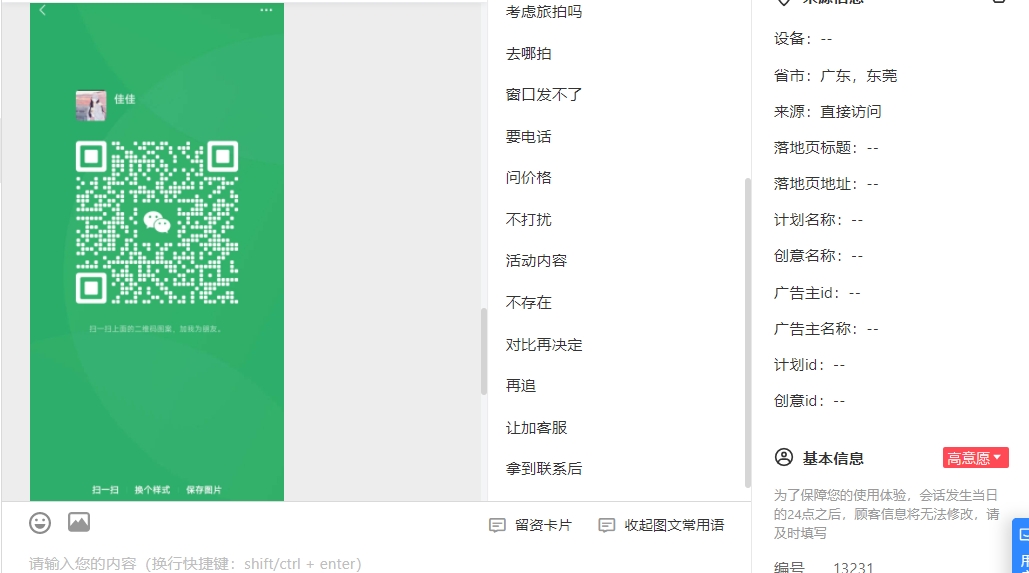Select the quick reply 不存在
Viewport: 1029px width, 573px height.
(528, 303)
